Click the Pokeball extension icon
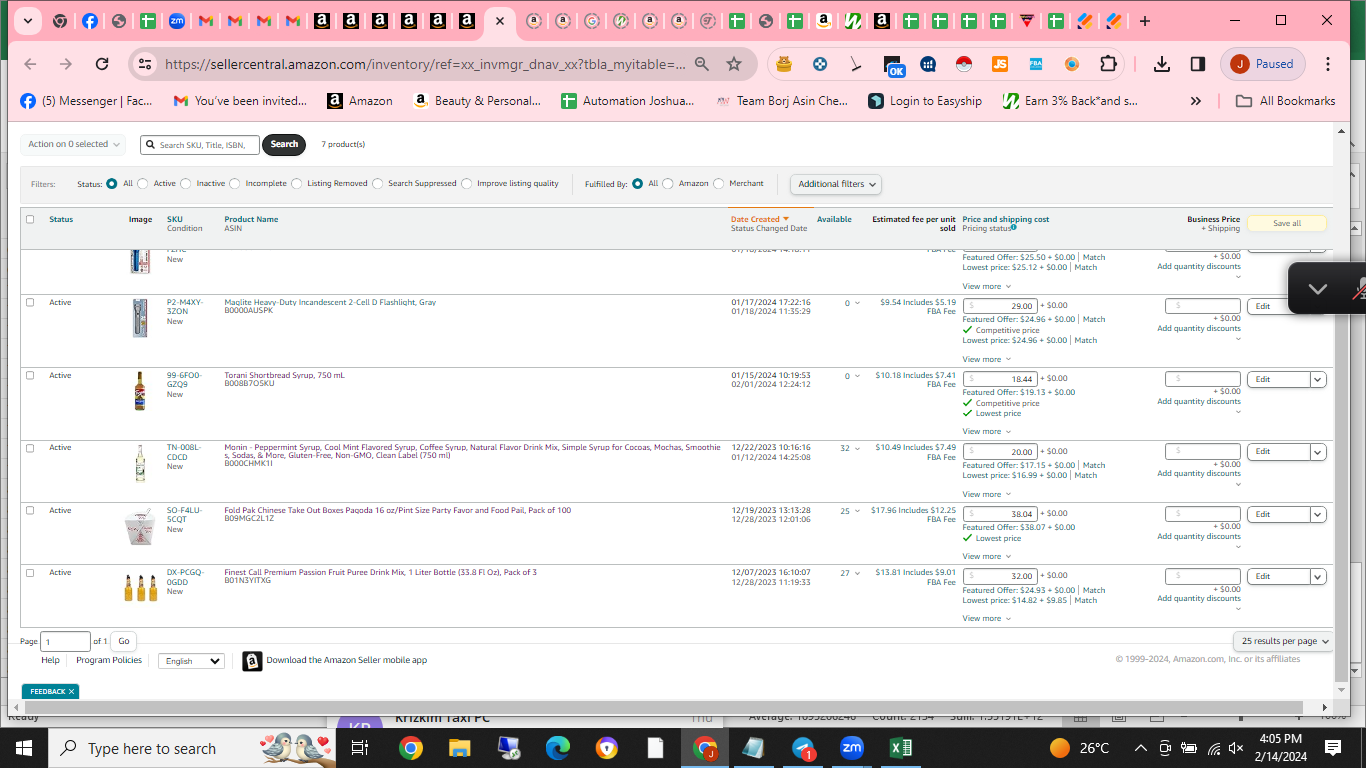 pos(964,64)
